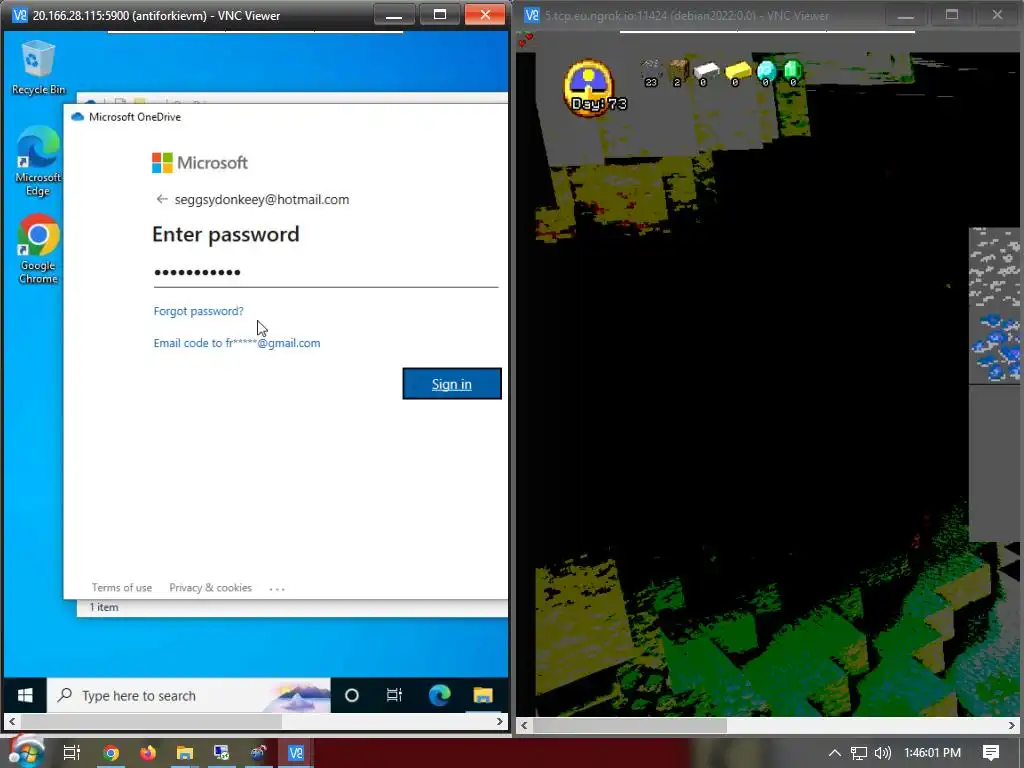Click the emerald resource icon
This screenshot has height=768, width=1024.
tap(792, 72)
